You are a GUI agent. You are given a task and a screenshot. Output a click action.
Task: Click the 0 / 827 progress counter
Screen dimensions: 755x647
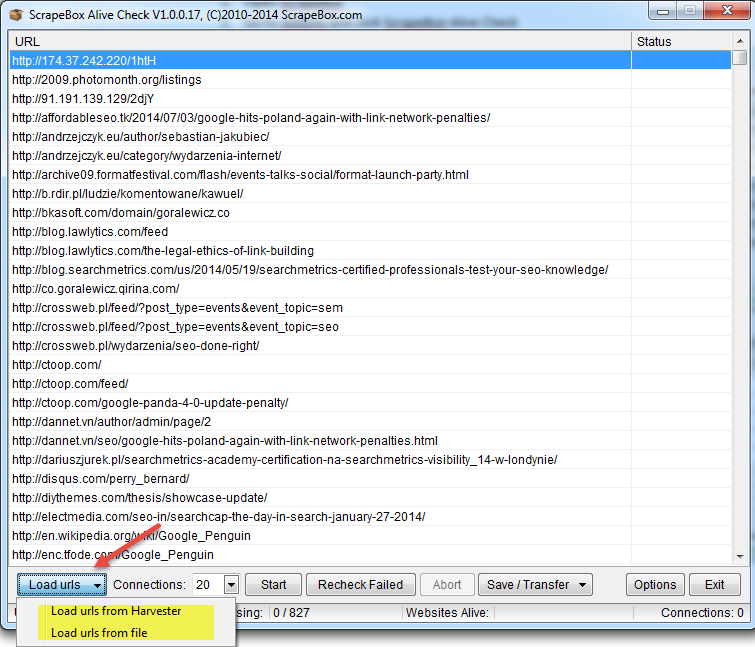pyautogui.click(x=291, y=612)
